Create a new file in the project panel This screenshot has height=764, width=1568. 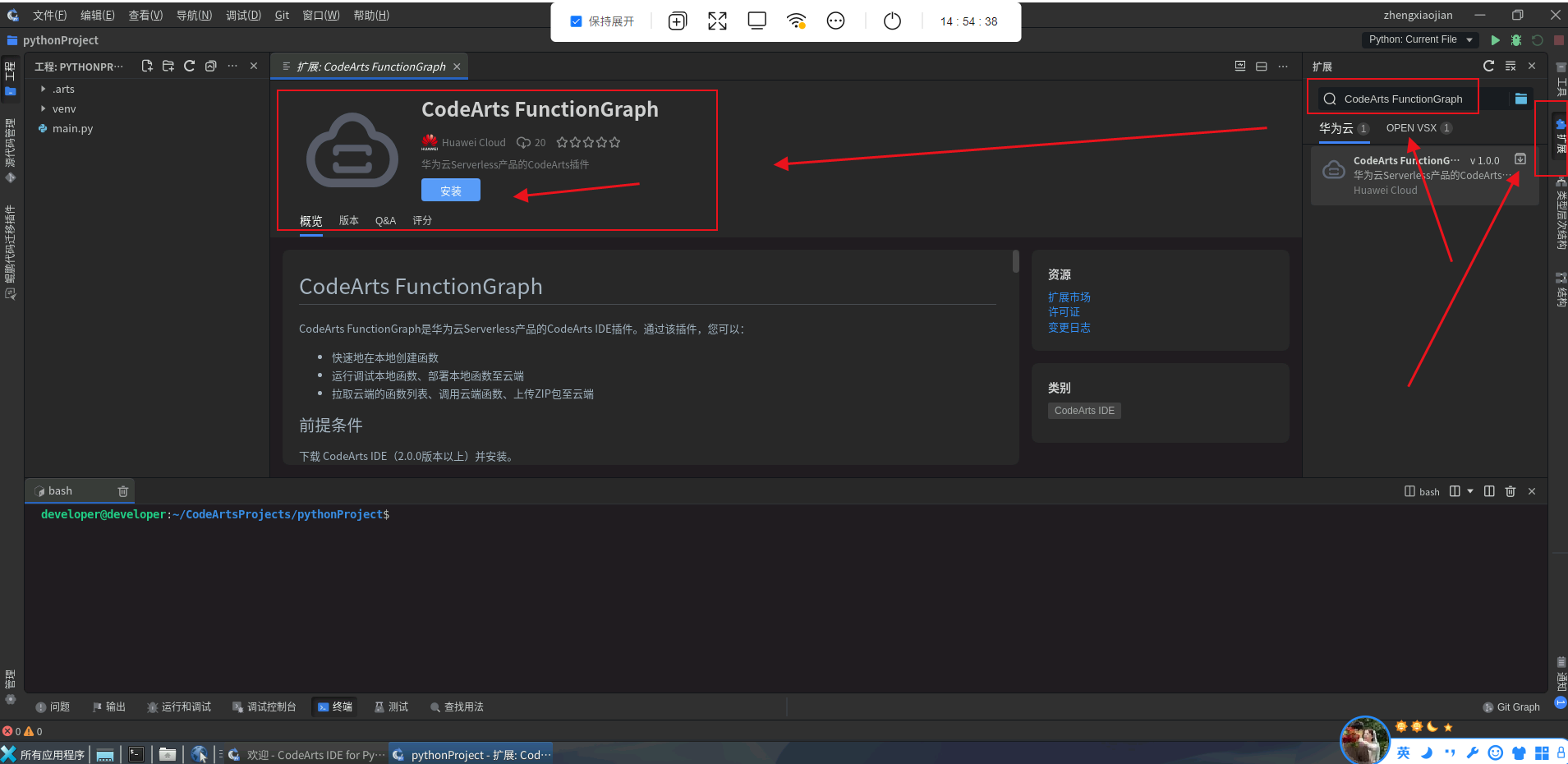coord(147,67)
